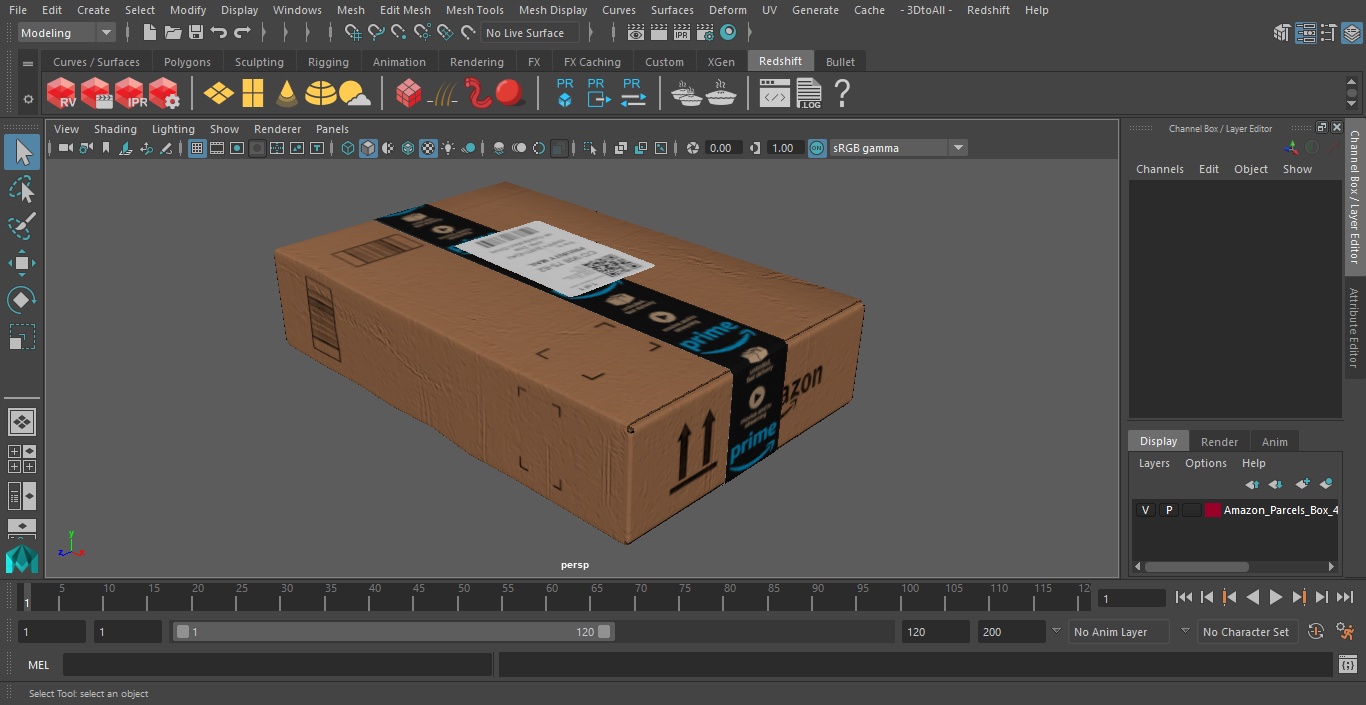Switch to the Render layer tab
Image resolution: width=1366 pixels, height=705 pixels.
pos(1219,442)
